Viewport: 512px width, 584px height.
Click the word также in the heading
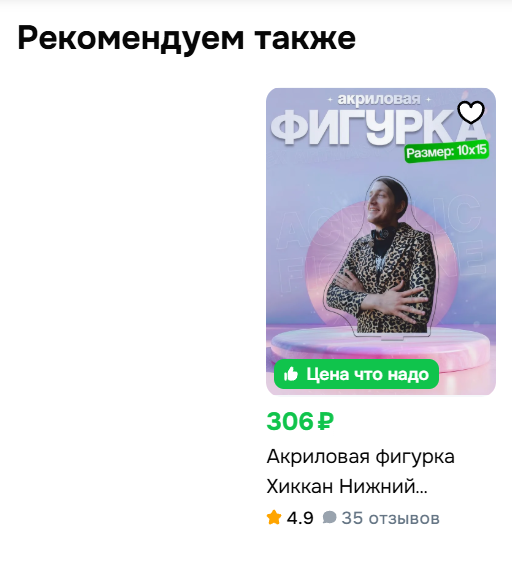(x=305, y=38)
